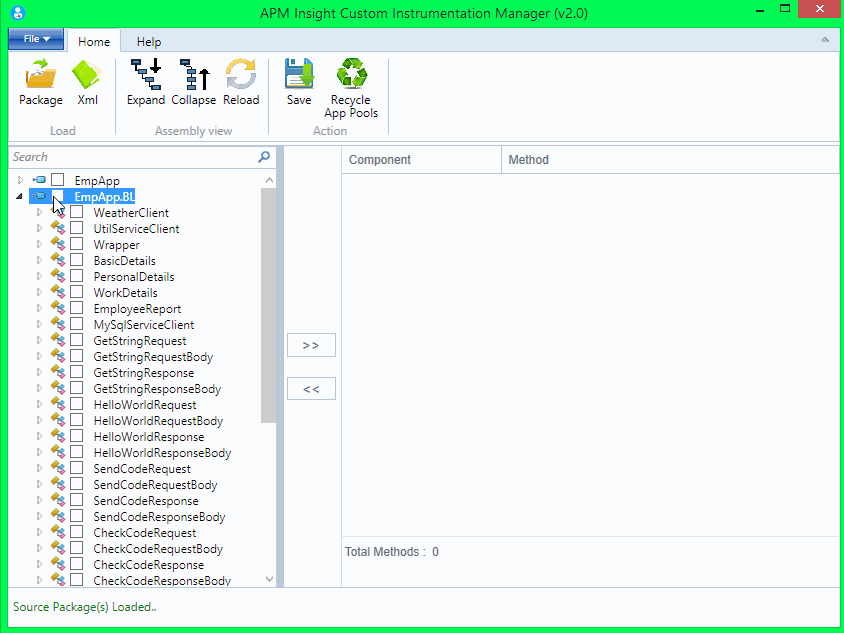Collapse the EmpApp.BL assembly node

point(19,196)
